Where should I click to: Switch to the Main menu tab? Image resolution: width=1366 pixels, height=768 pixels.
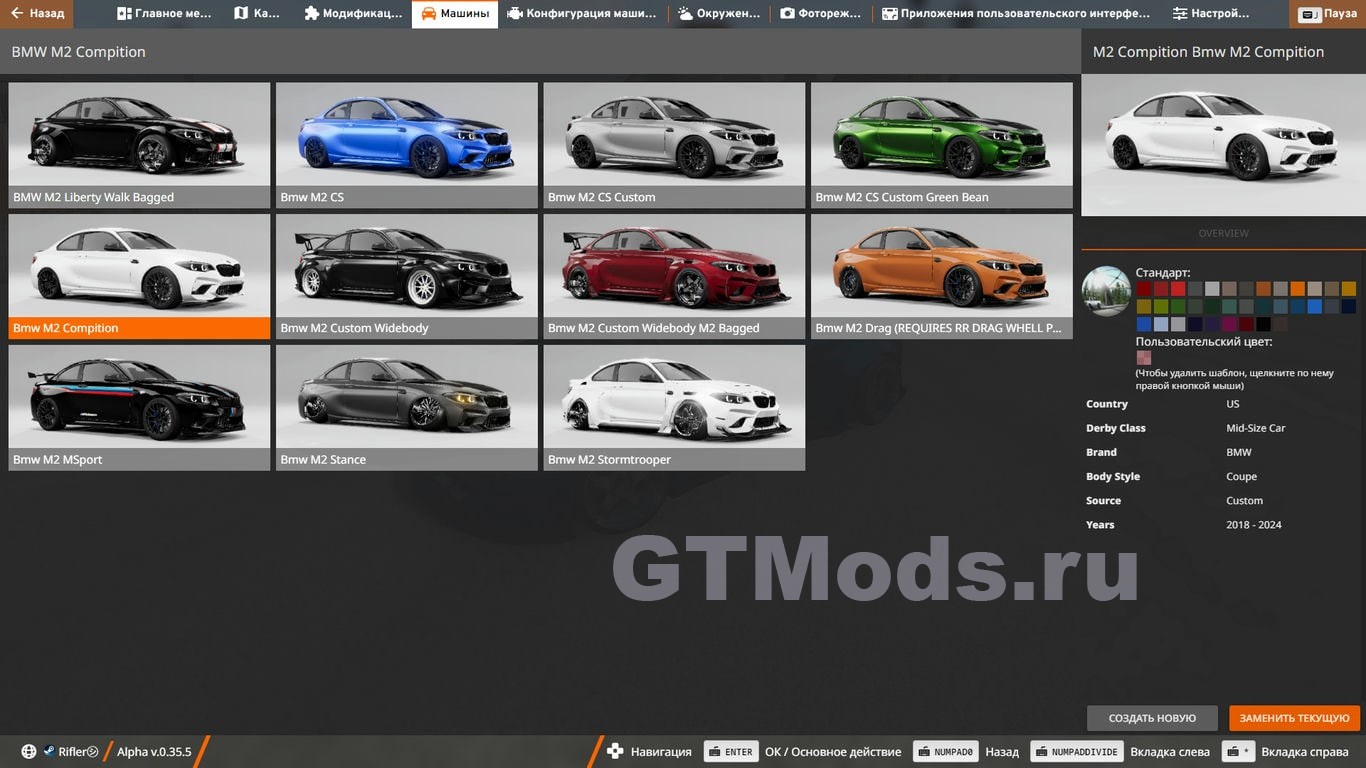click(163, 14)
